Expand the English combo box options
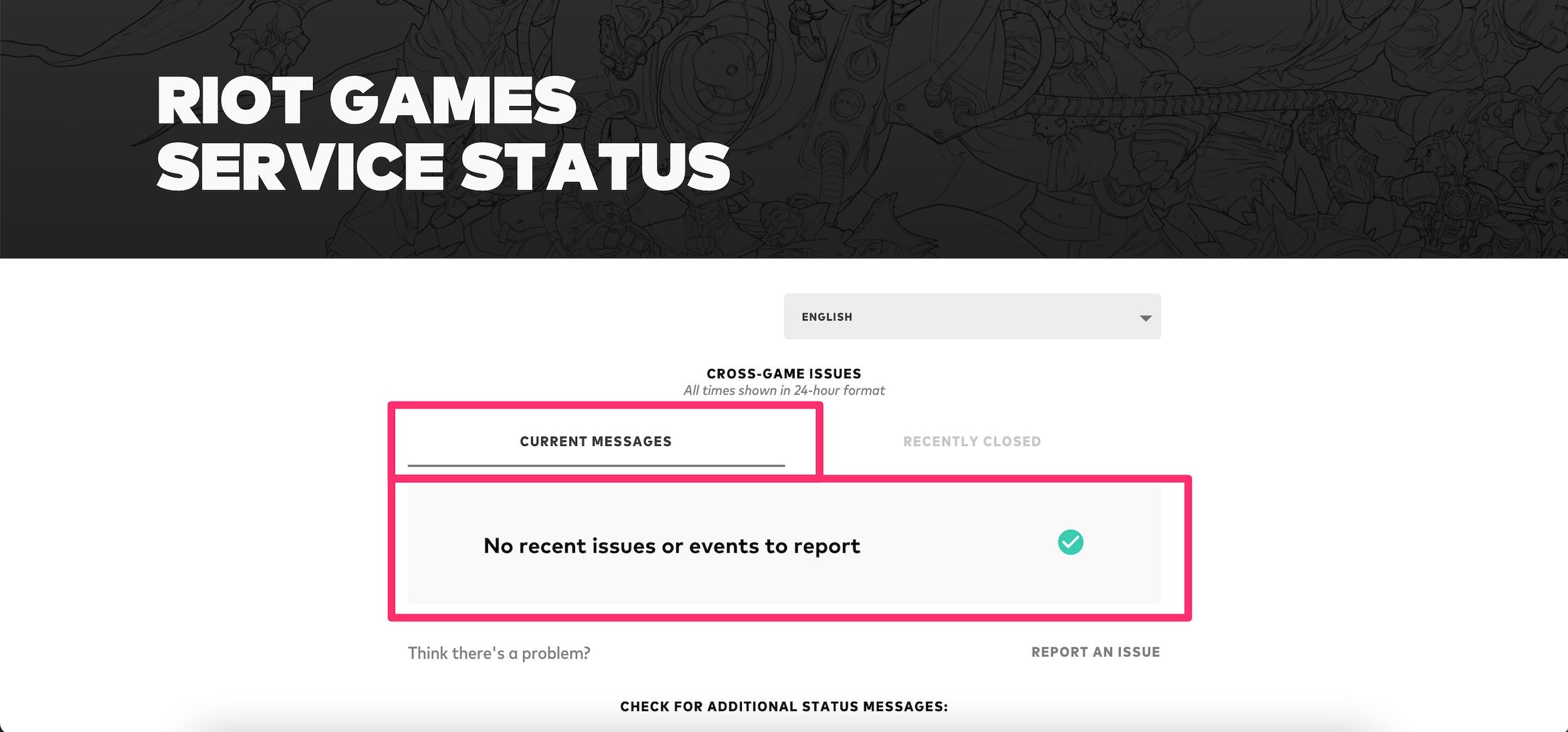The width and height of the screenshot is (1568, 732). (973, 317)
